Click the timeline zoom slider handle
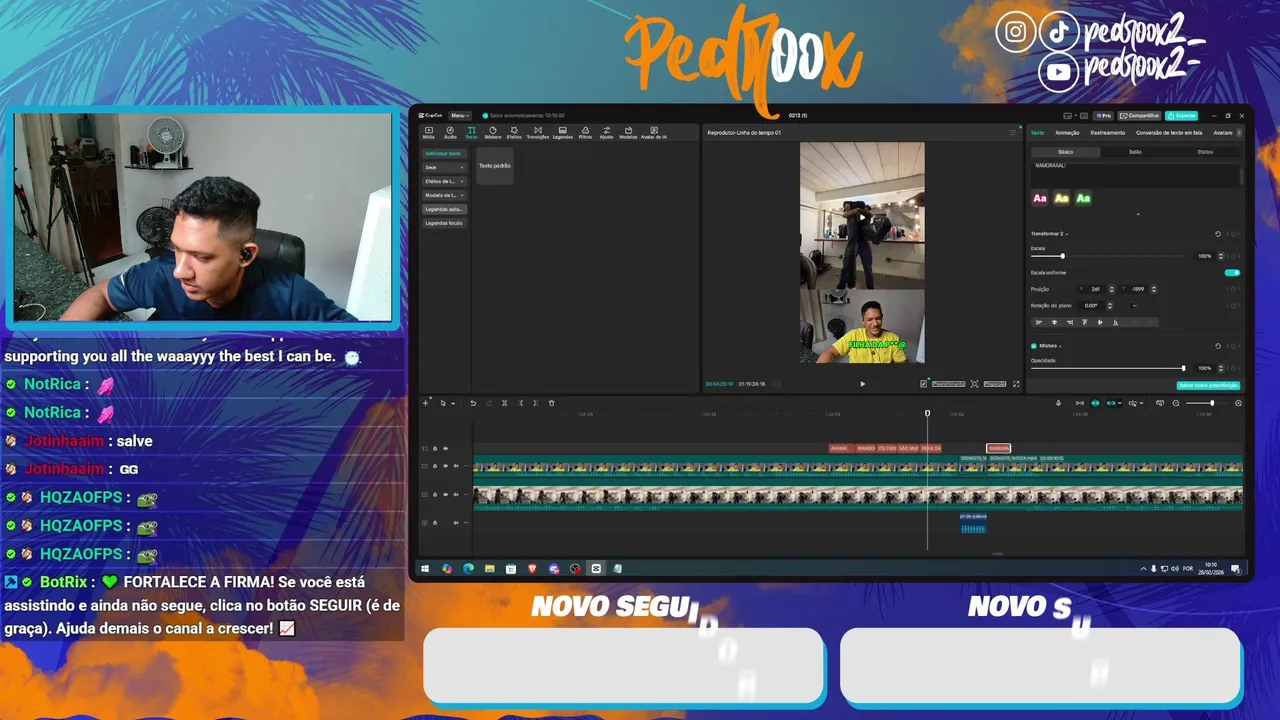Image resolution: width=1280 pixels, height=720 pixels. 1212,403
